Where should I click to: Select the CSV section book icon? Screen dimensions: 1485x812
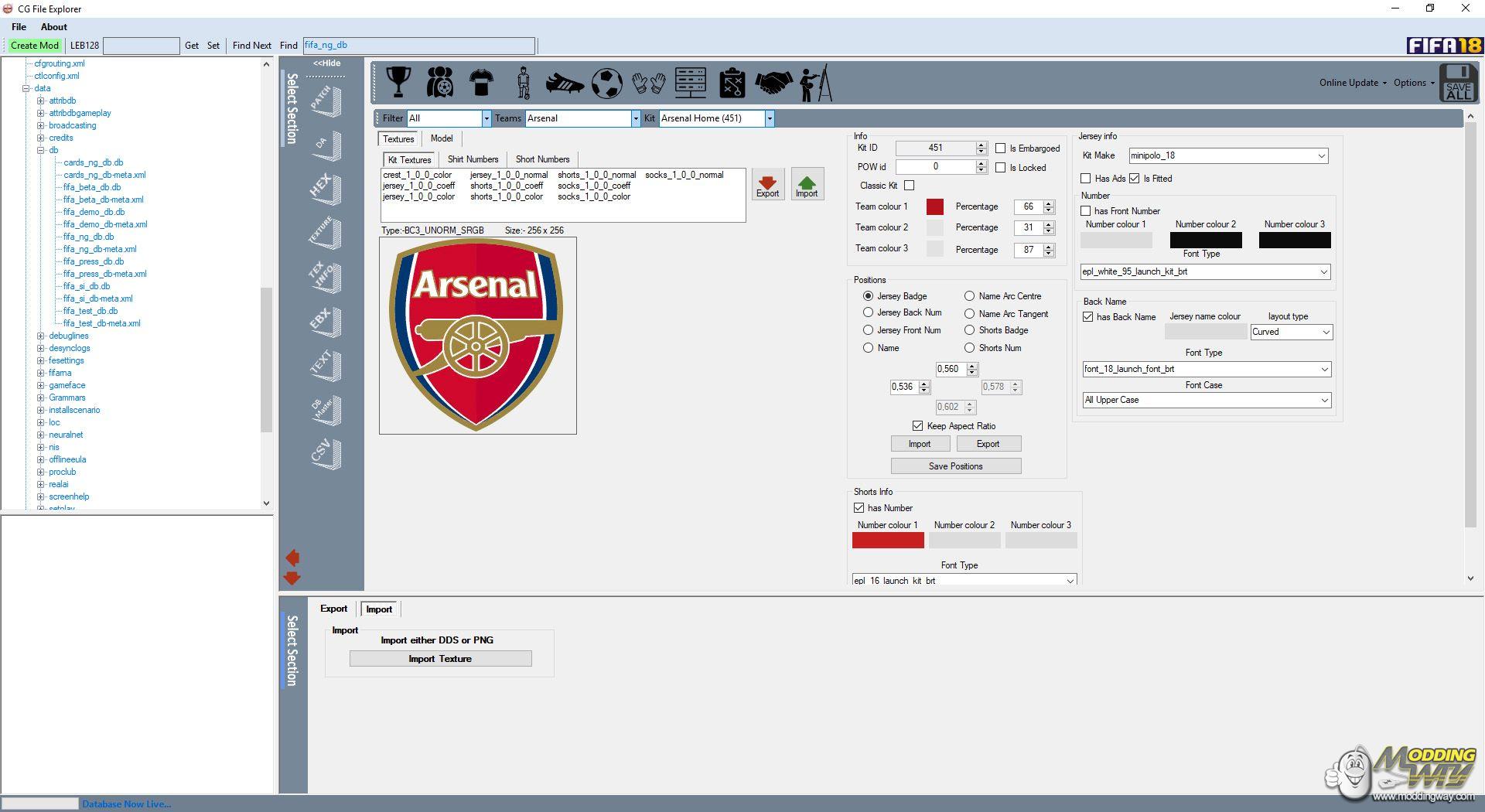pos(326,454)
